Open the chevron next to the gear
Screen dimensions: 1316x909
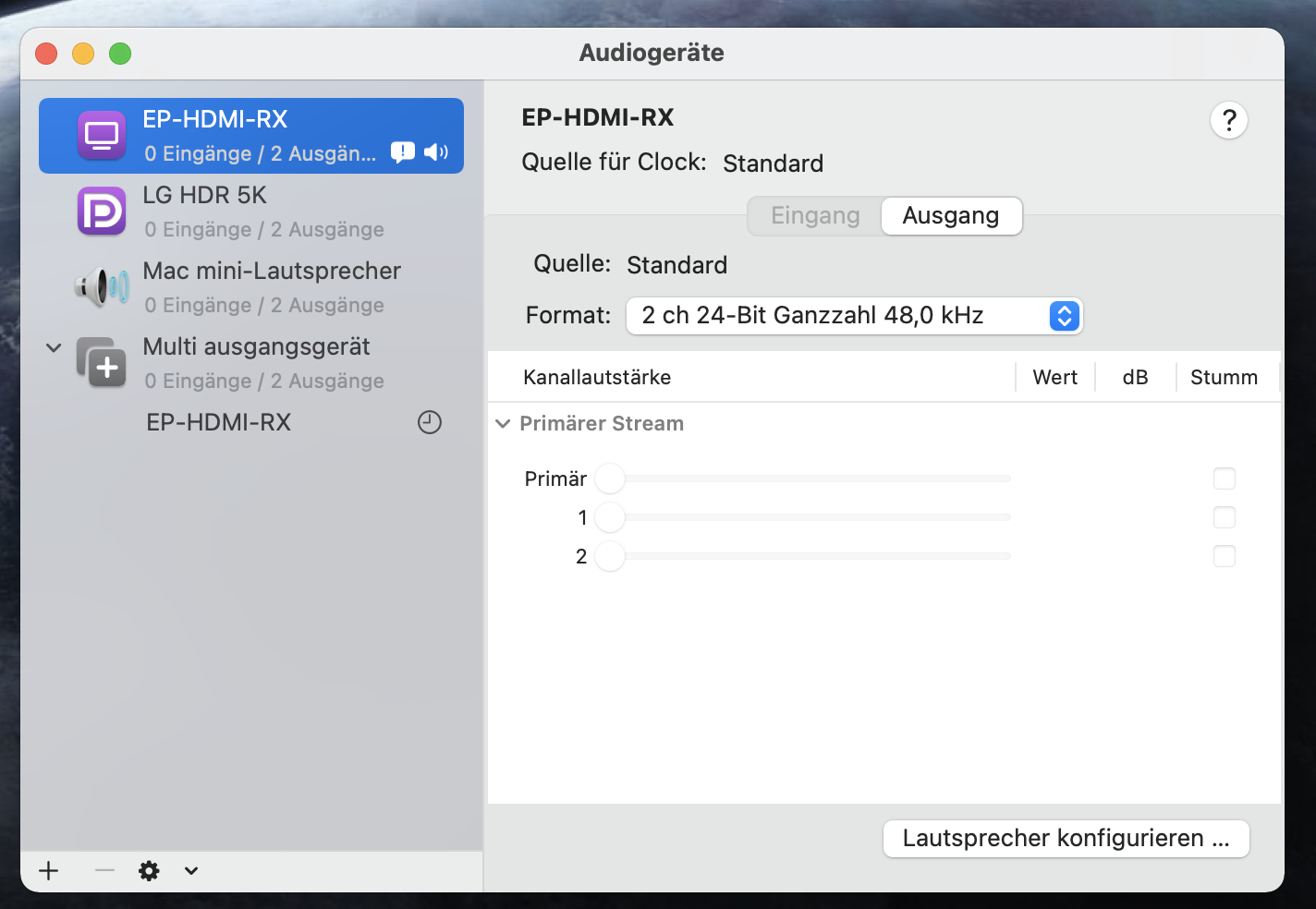(191, 870)
